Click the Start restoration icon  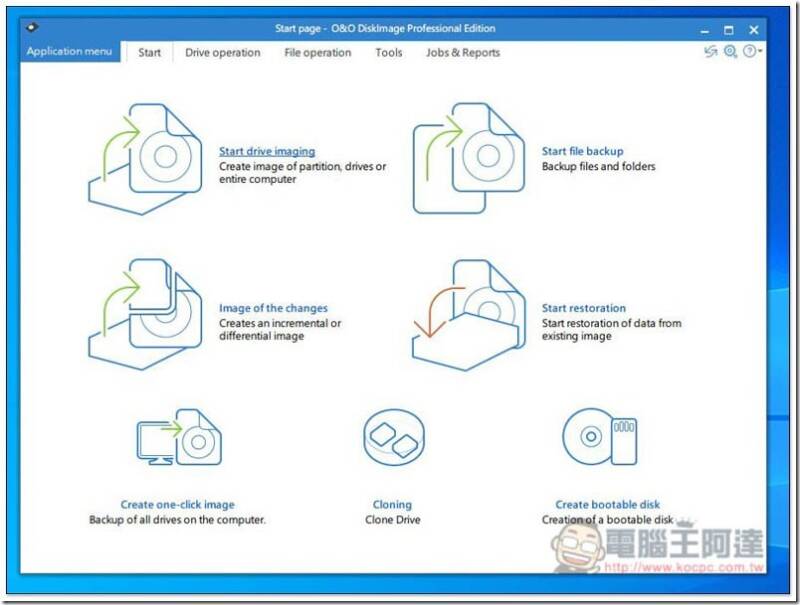pyautogui.click(x=468, y=315)
